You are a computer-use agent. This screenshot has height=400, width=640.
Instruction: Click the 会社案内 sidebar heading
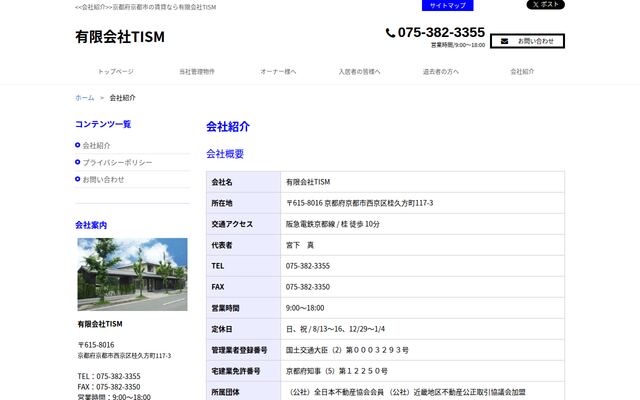pyautogui.click(x=91, y=225)
